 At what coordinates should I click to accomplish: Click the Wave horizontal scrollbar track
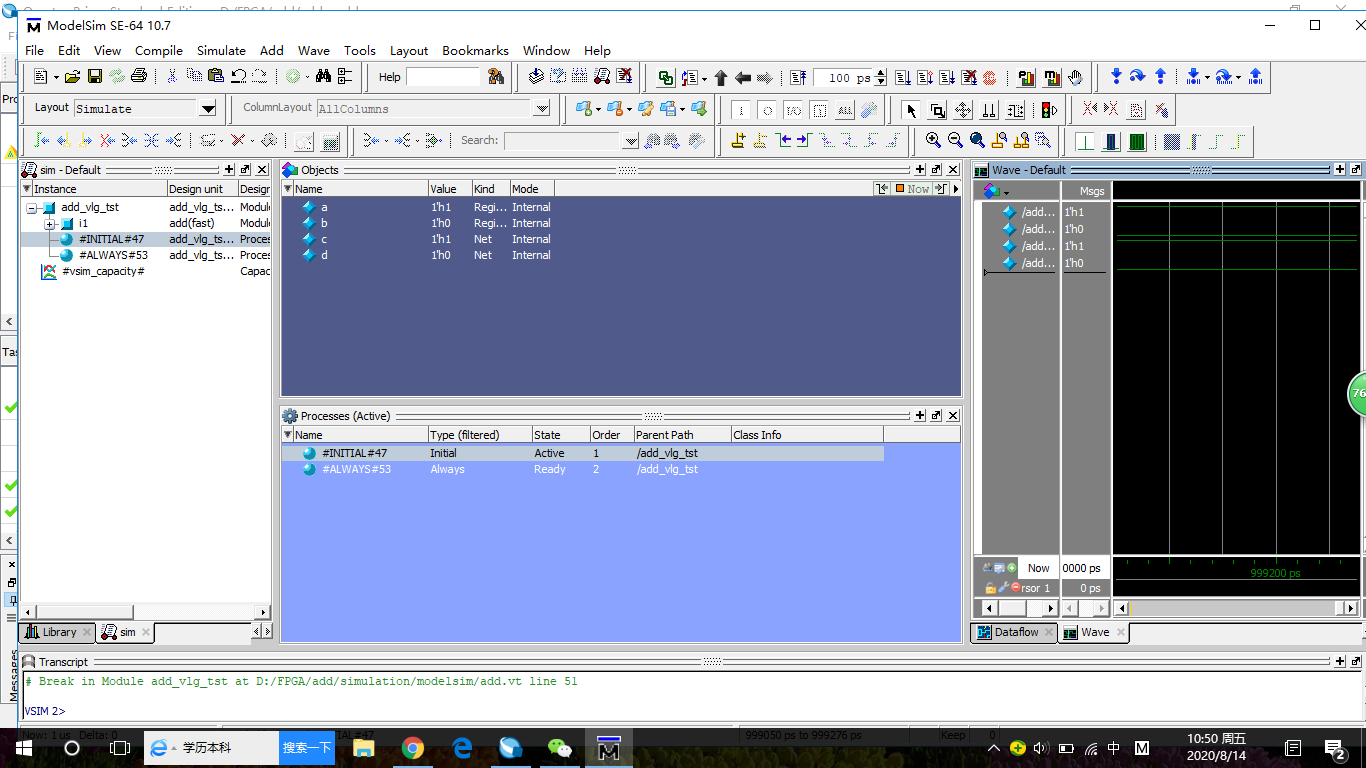coord(1237,608)
